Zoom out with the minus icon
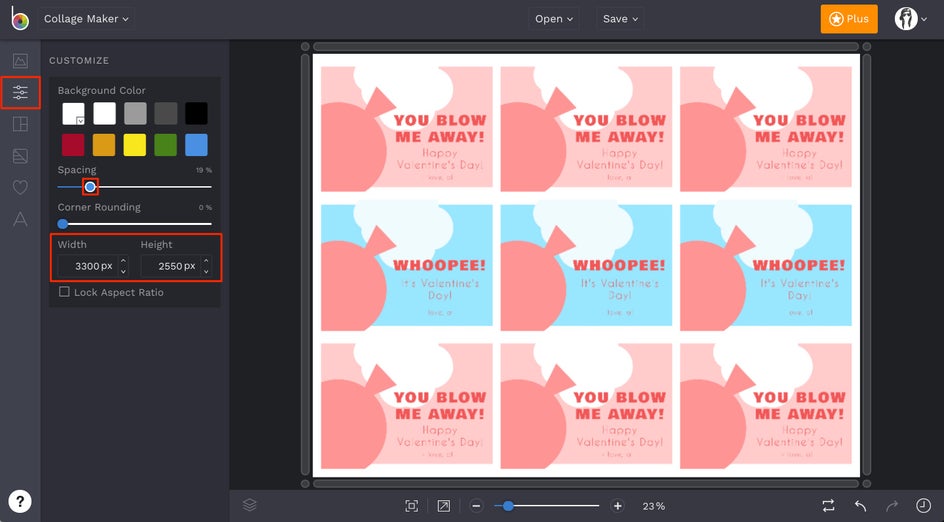The image size is (944, 522). [476, 506]
